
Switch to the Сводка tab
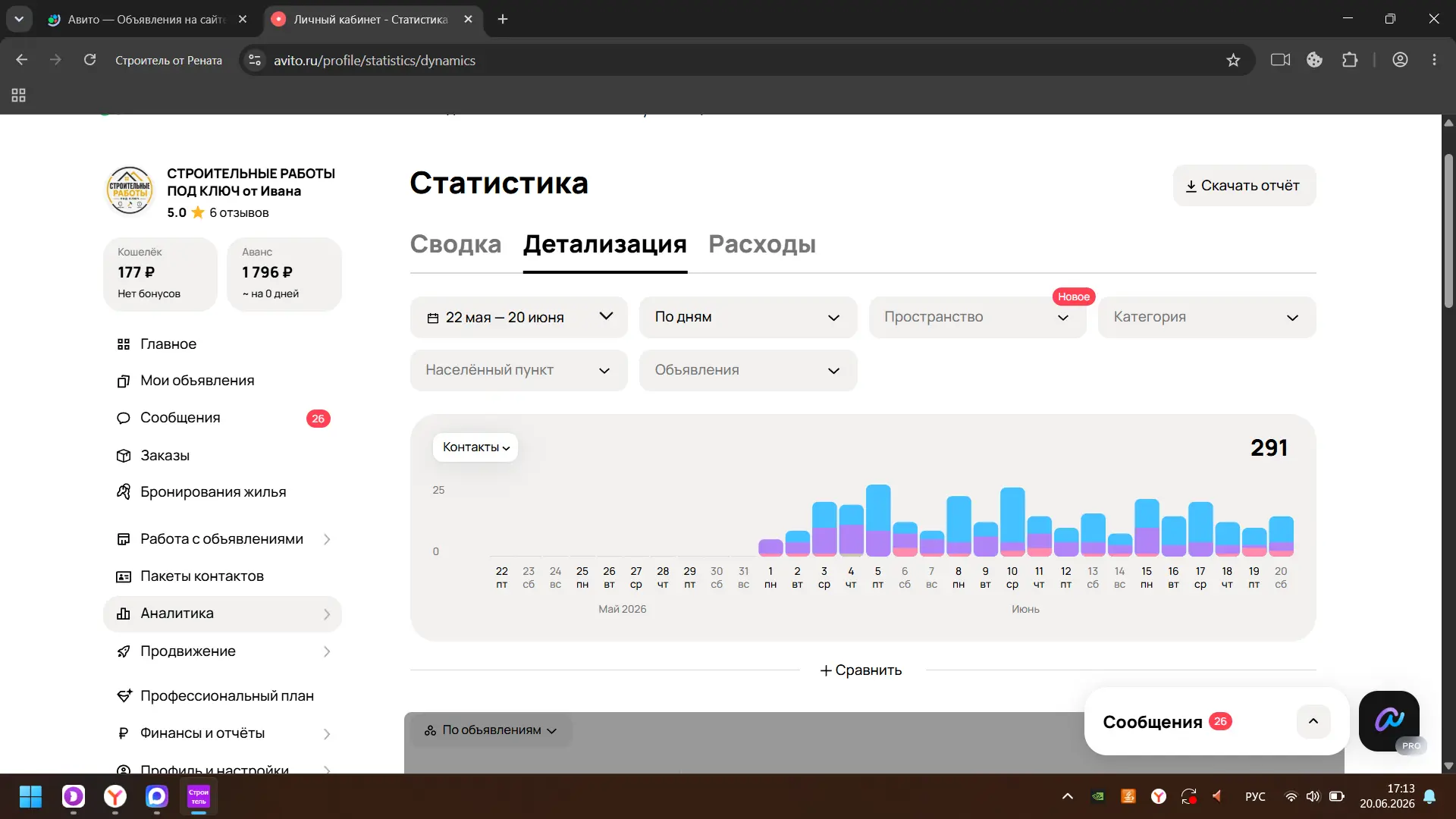coord(456,244)
